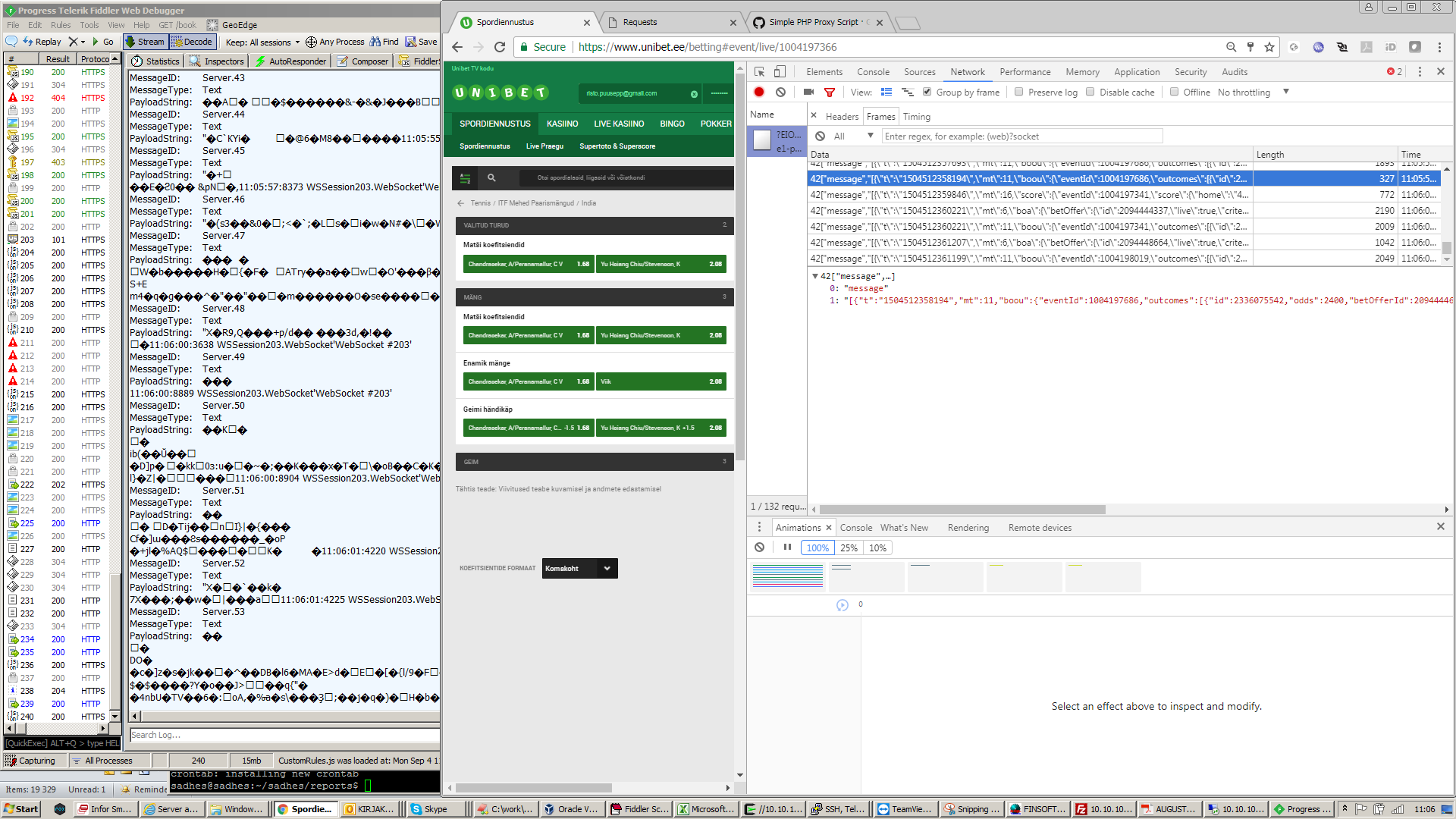Set animation speed to 25%
Screen dimensions: 1456x819
pyautogui.click(x=849, y=548)
